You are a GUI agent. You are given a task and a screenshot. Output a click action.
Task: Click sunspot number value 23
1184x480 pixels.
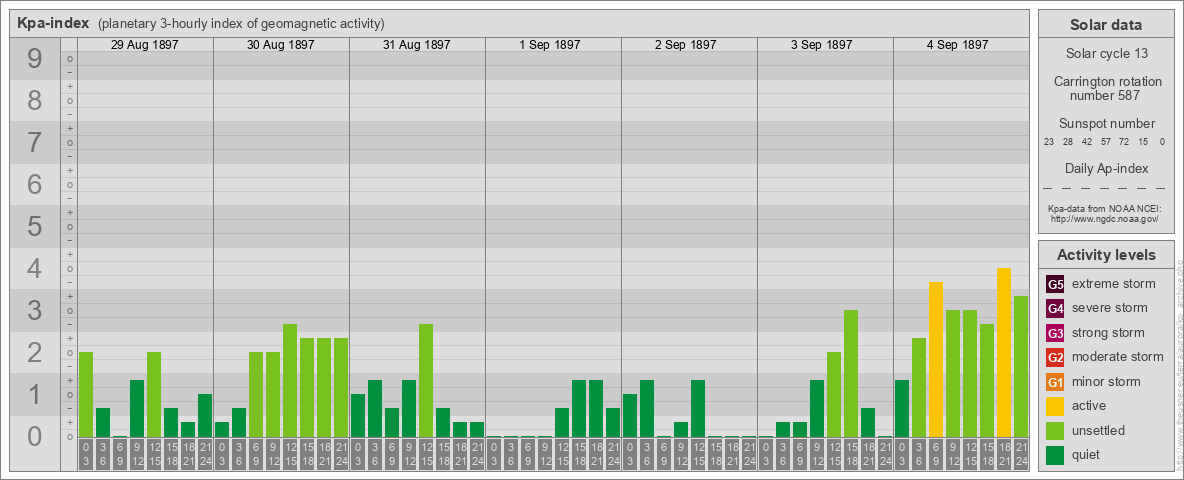(x=1049, y=142)
